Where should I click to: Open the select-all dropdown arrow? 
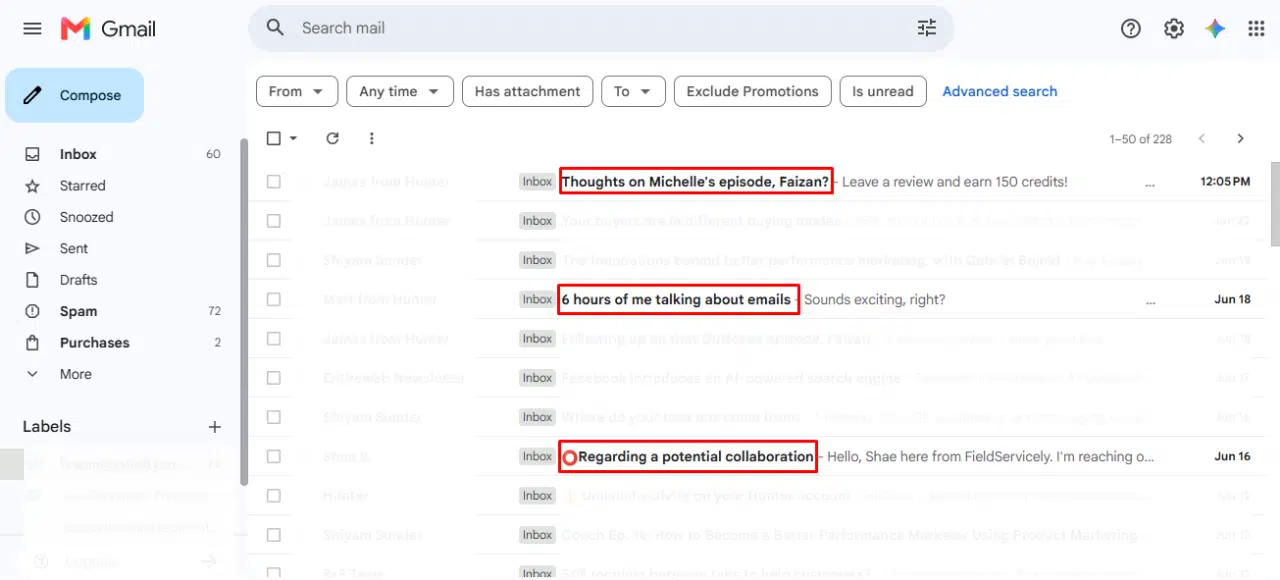[x=293, y=139]
